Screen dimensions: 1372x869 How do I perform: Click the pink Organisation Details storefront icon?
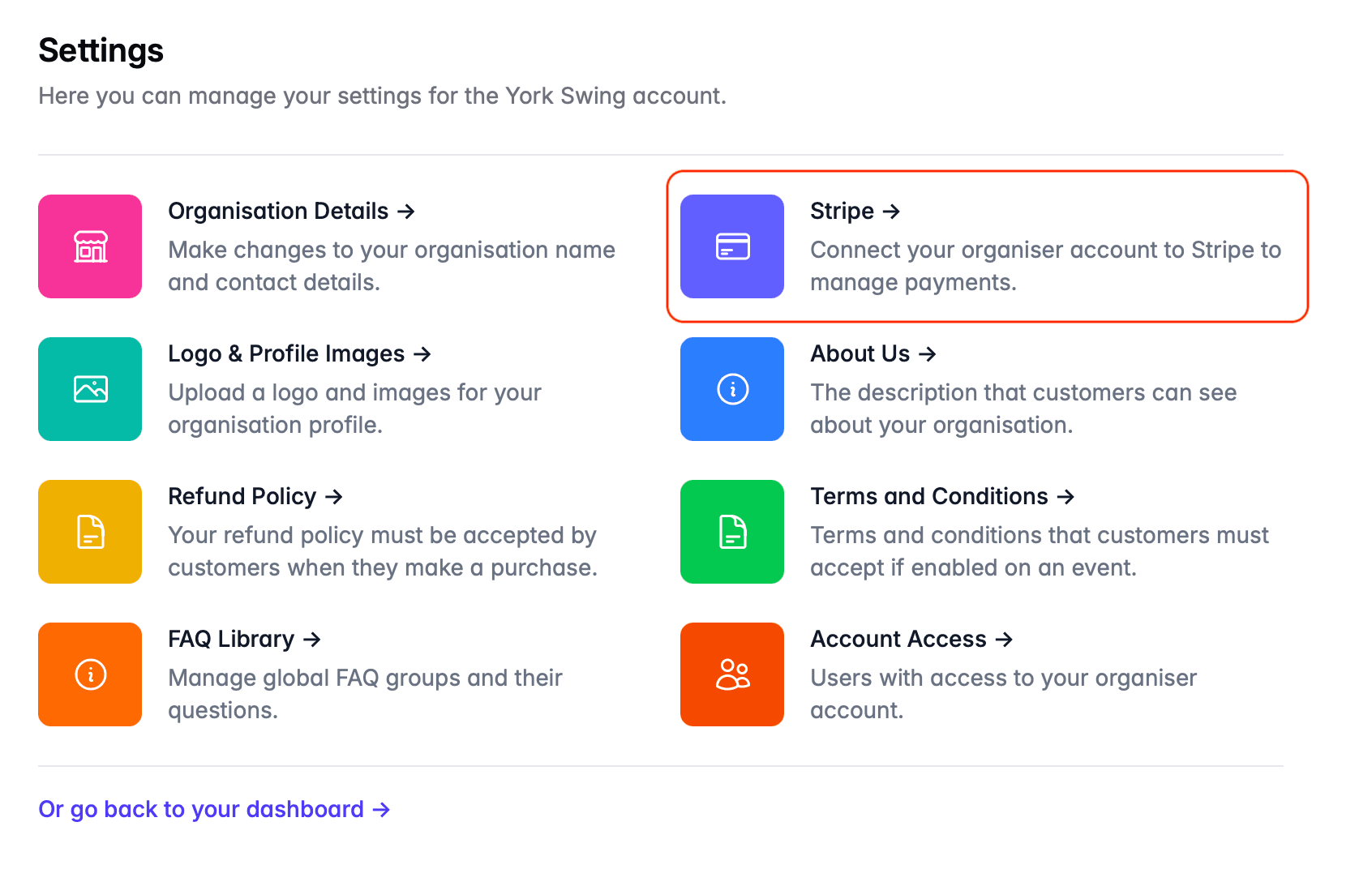coord(90,246)
